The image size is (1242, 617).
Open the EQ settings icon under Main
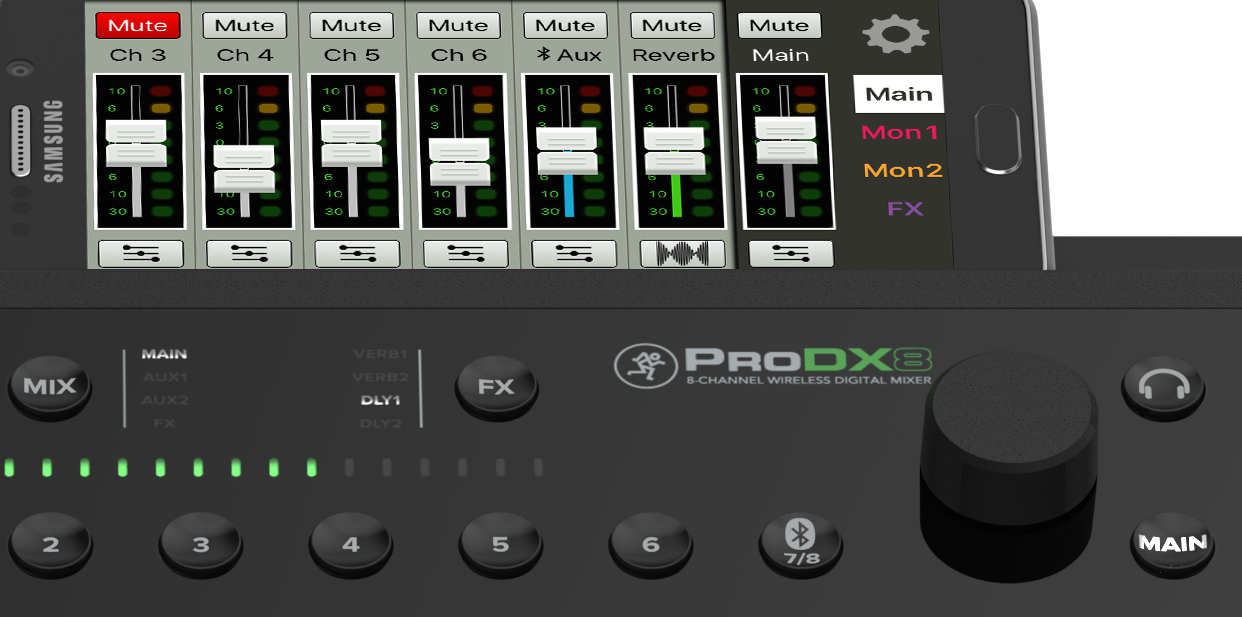pyautogui.click(x=791, y=254)
